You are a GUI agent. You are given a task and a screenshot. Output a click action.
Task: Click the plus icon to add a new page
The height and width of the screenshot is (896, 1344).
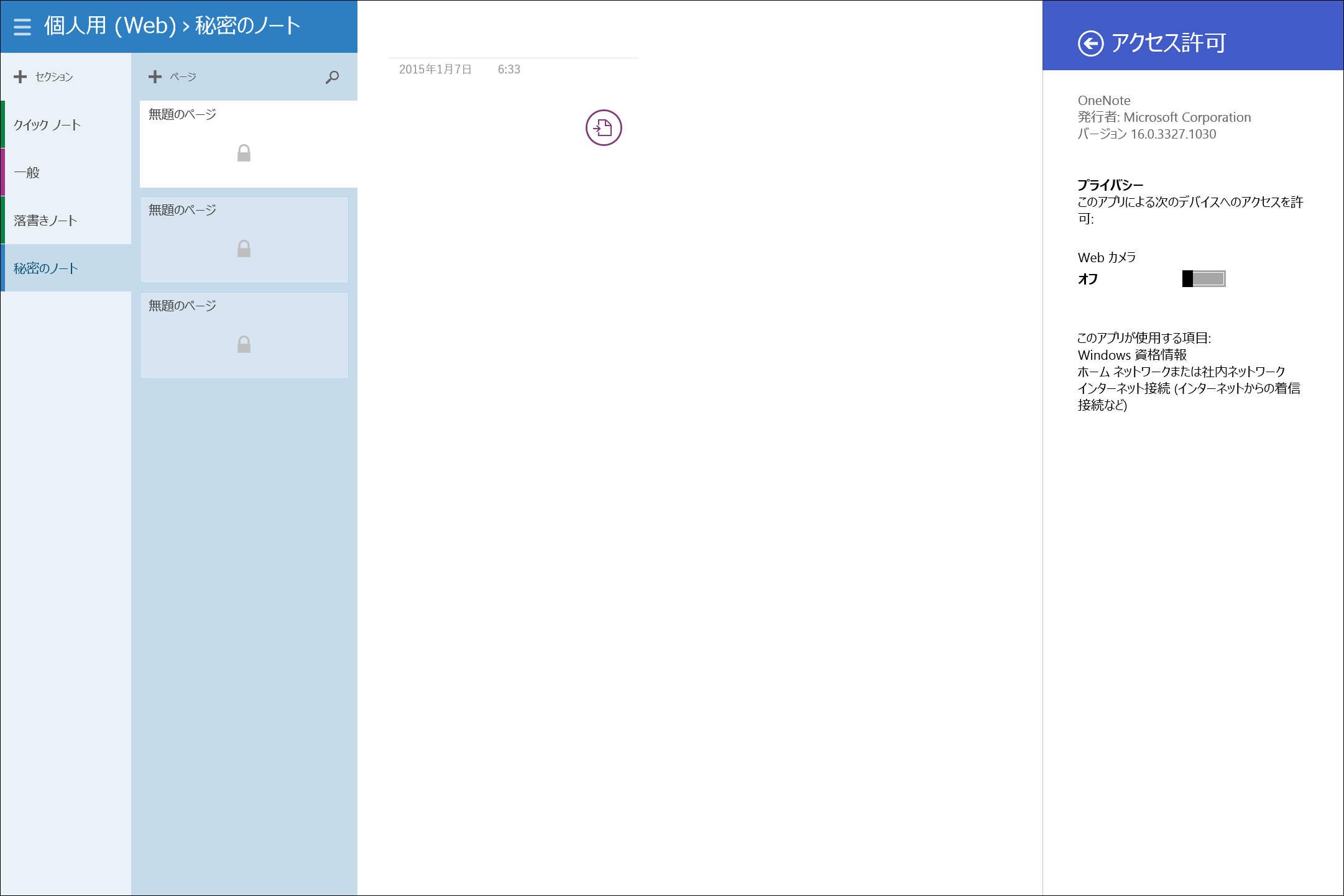tap(155, 76)
